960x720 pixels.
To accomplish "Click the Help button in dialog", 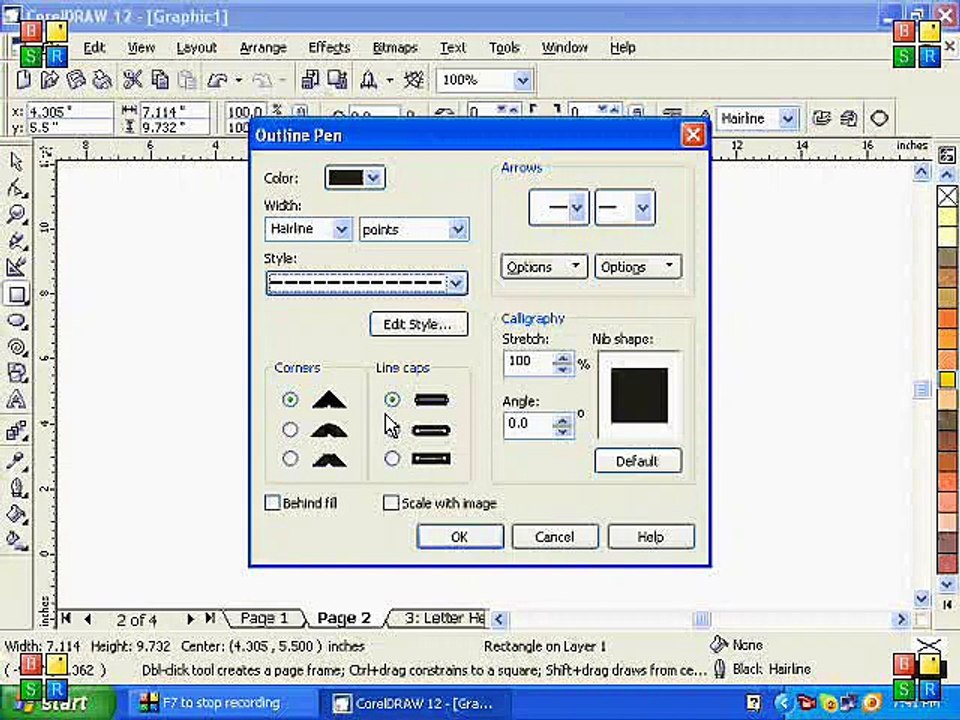I will coord(651,537).
